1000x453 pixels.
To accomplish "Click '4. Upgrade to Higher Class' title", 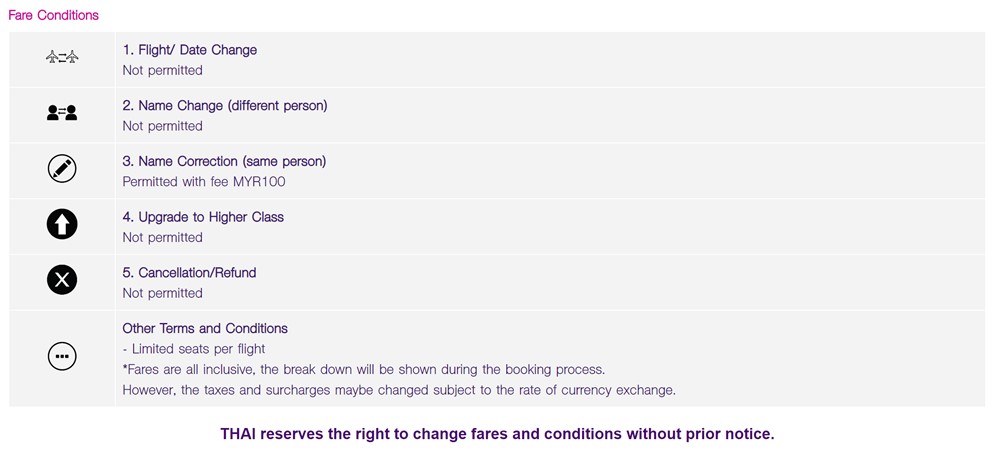I will pyautogui.click(x=203, y=217).
